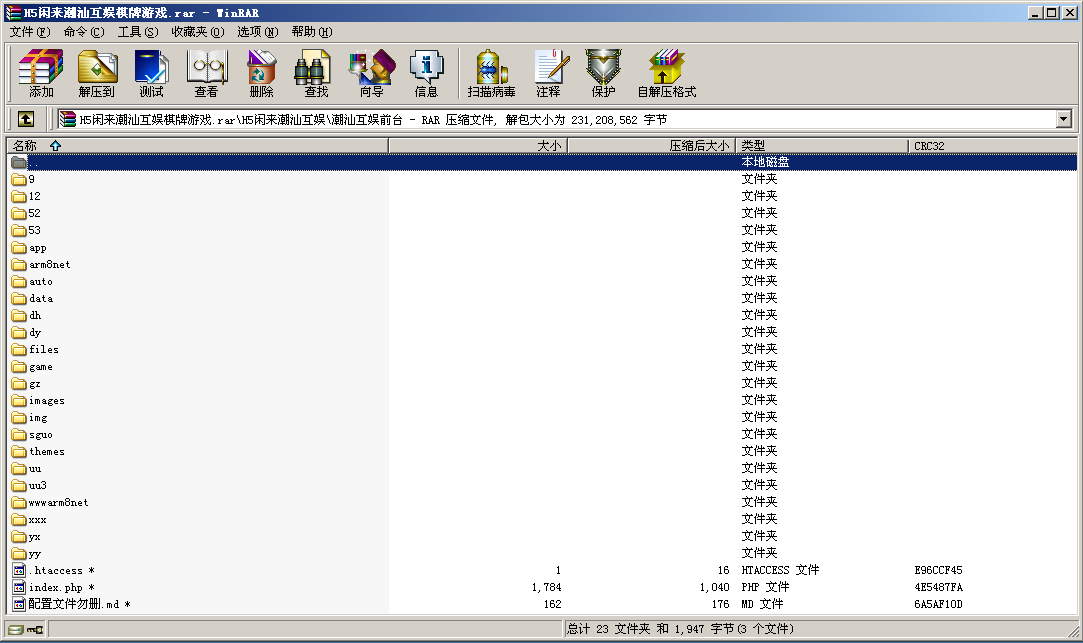The image size is (1083, 643).
Task: Open the 文件 (File) menu
Action: click(29, 32)
